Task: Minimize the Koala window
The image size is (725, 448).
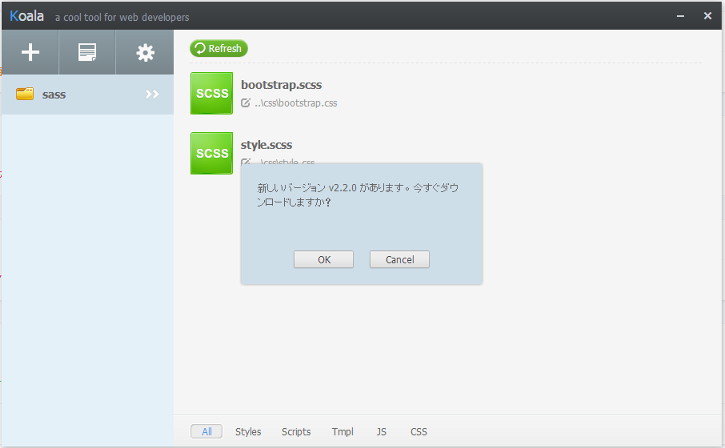Action: (680, 16)
